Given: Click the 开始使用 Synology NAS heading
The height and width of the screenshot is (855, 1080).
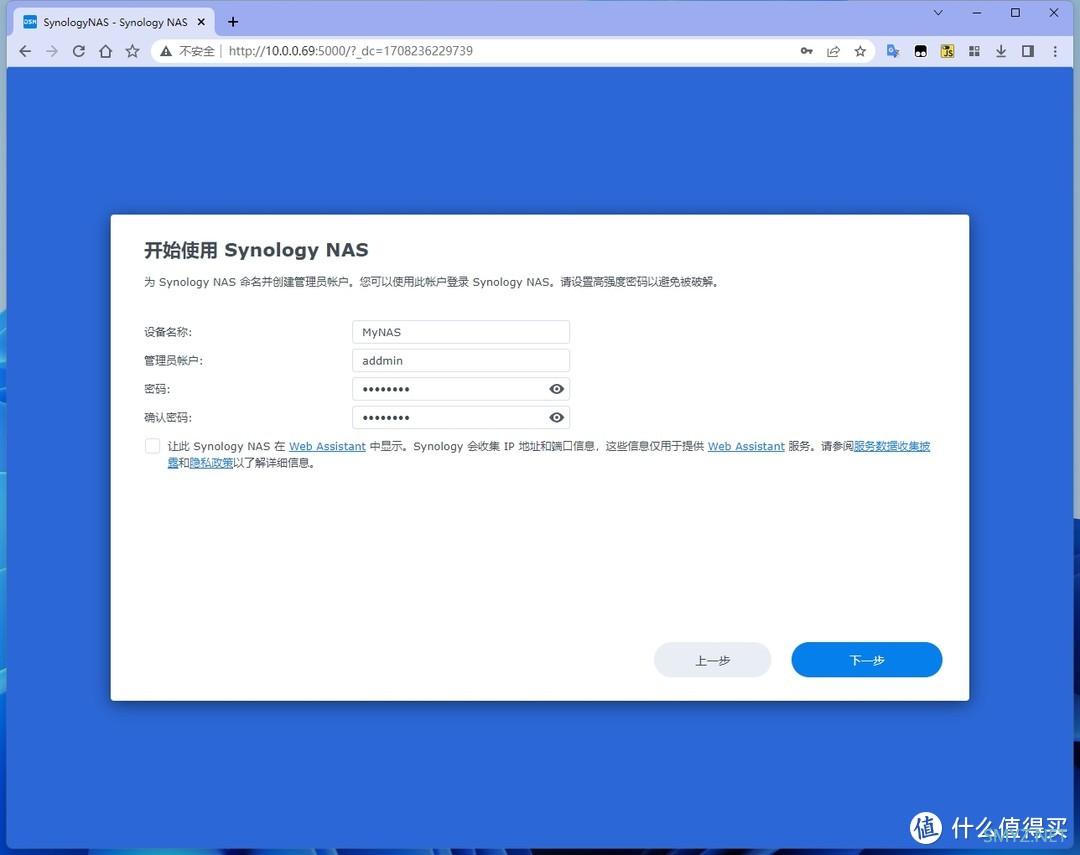Looking at the screenshot, I should 256,249.
